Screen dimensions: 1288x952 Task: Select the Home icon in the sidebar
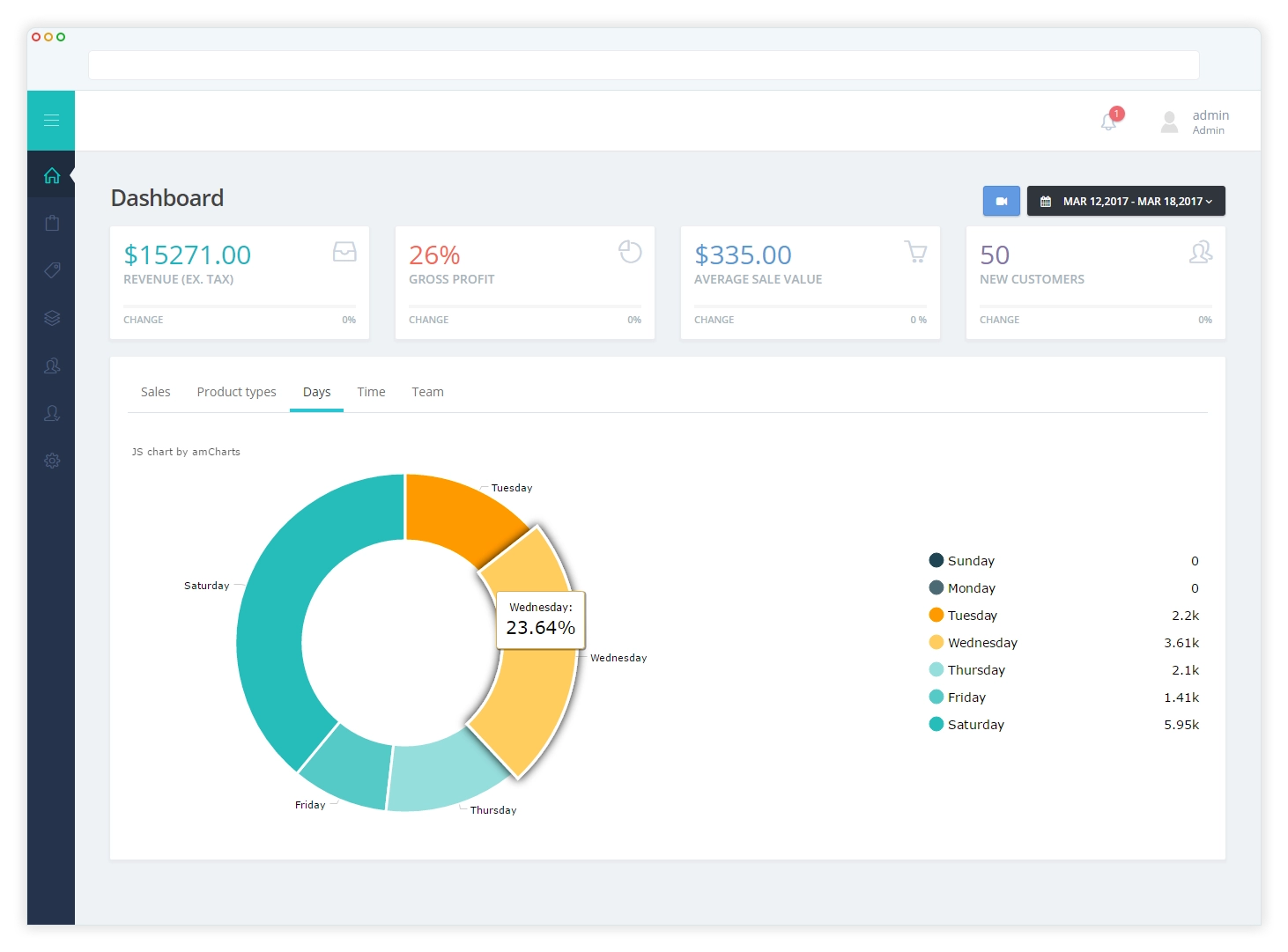click(x=51, y=175)
